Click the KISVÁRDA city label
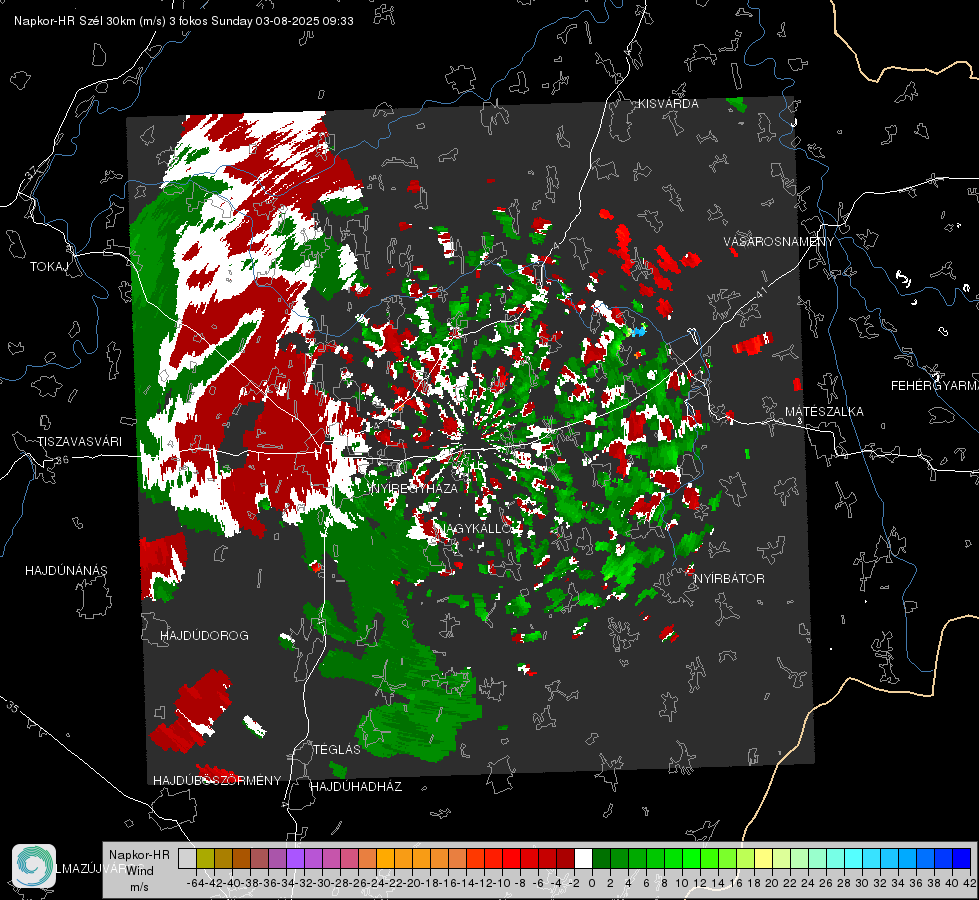 [x=668, y=104]
